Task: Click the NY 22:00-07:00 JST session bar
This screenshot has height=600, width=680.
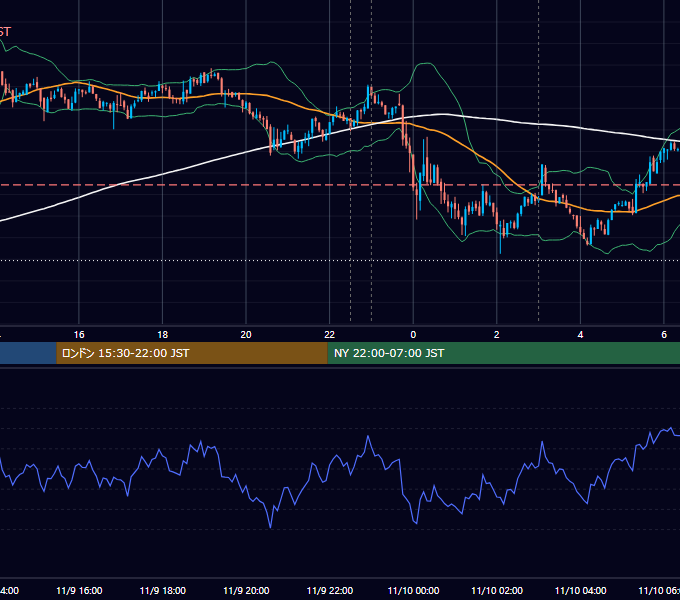Action: point(503,353)
